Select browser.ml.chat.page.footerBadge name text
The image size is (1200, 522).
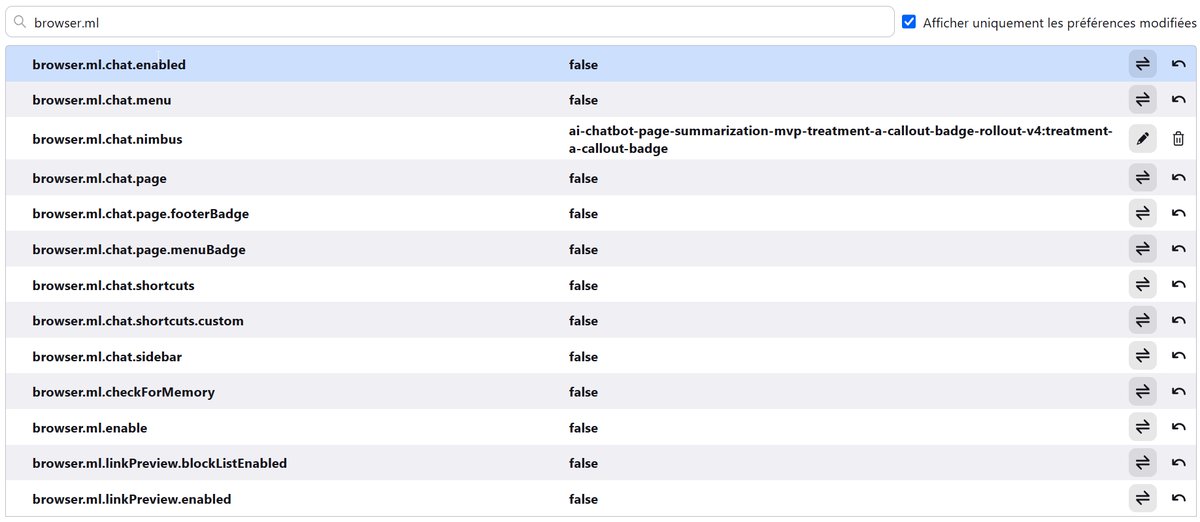pyautogui.click(x=141, y=213)
